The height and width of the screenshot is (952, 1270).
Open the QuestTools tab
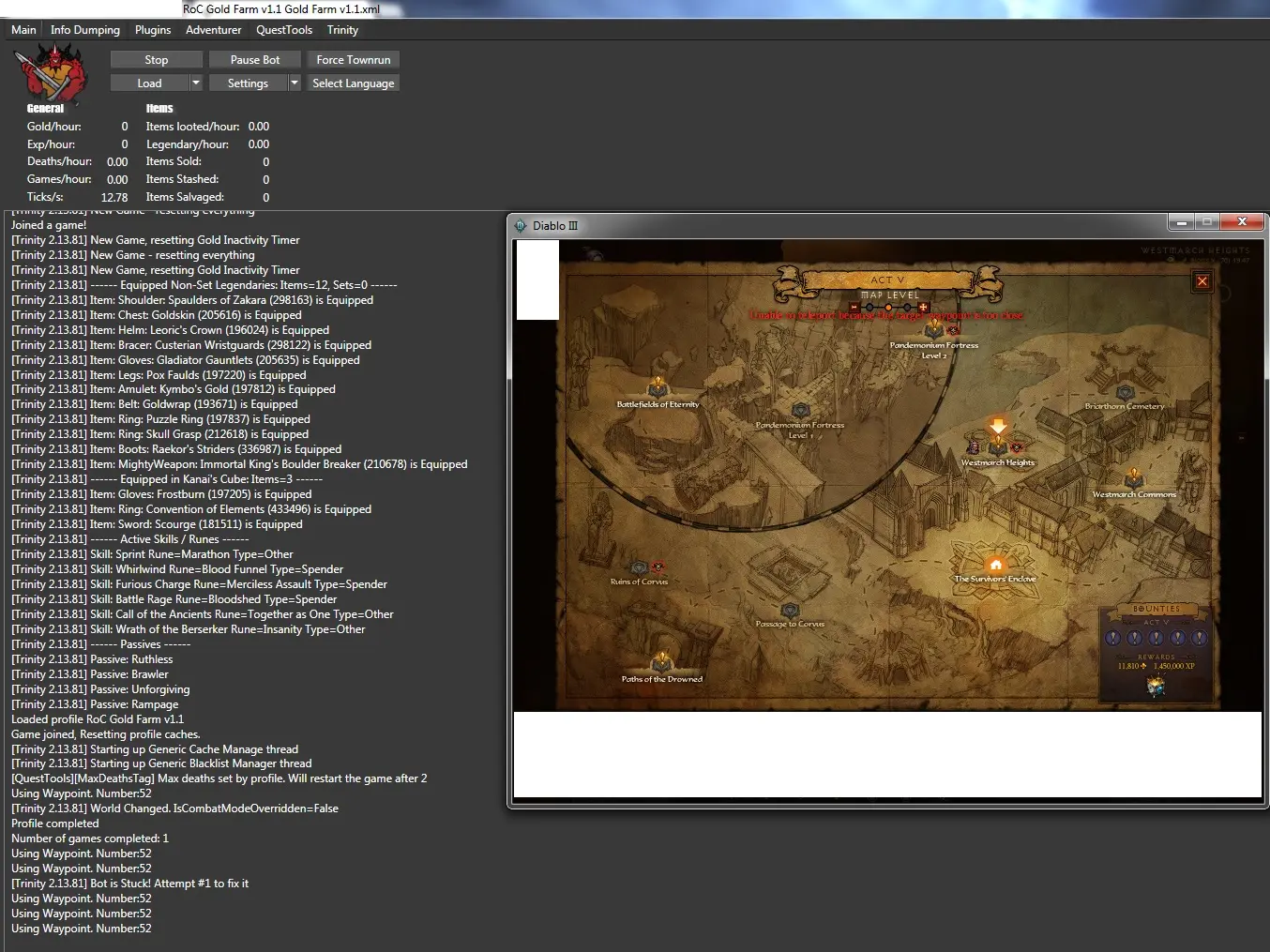284,30
